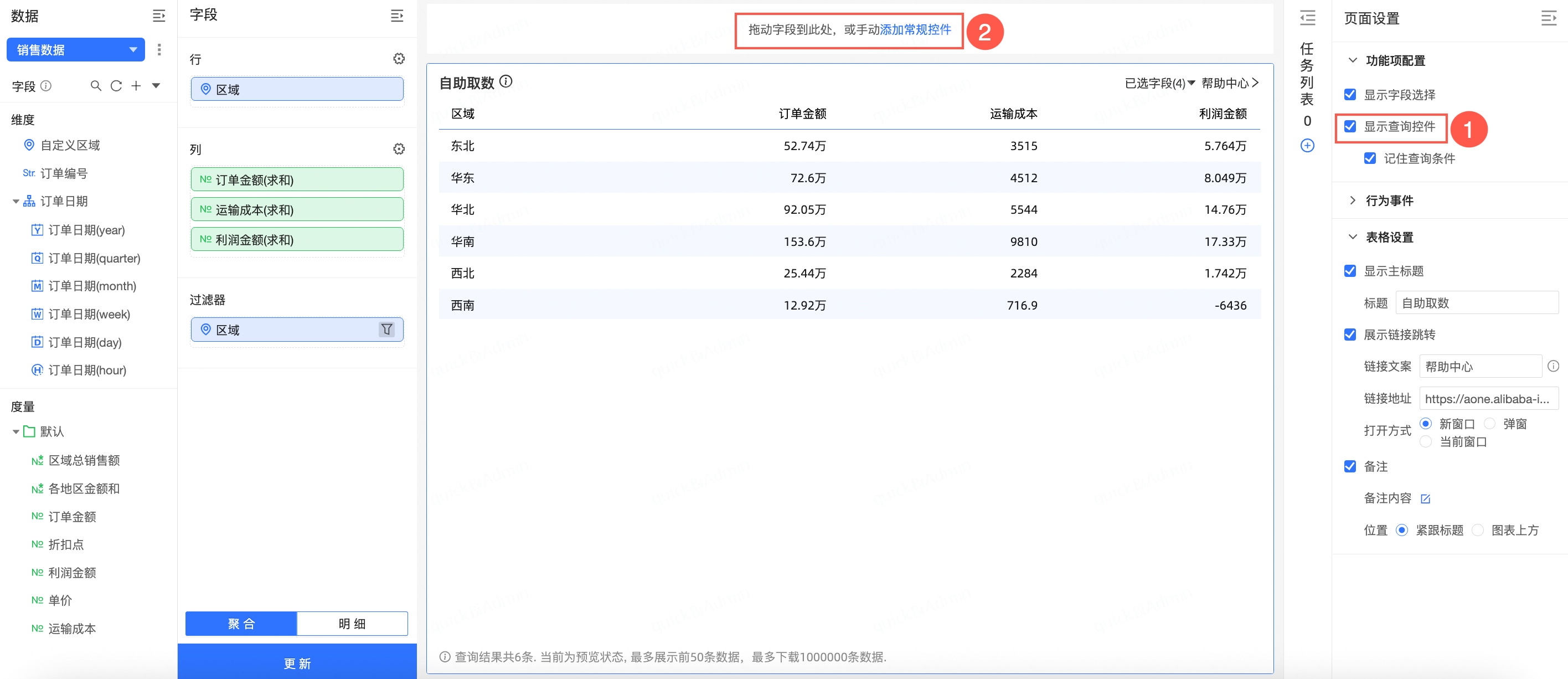Select the 弹窗 open mode radio button

tap(1489, 423)
